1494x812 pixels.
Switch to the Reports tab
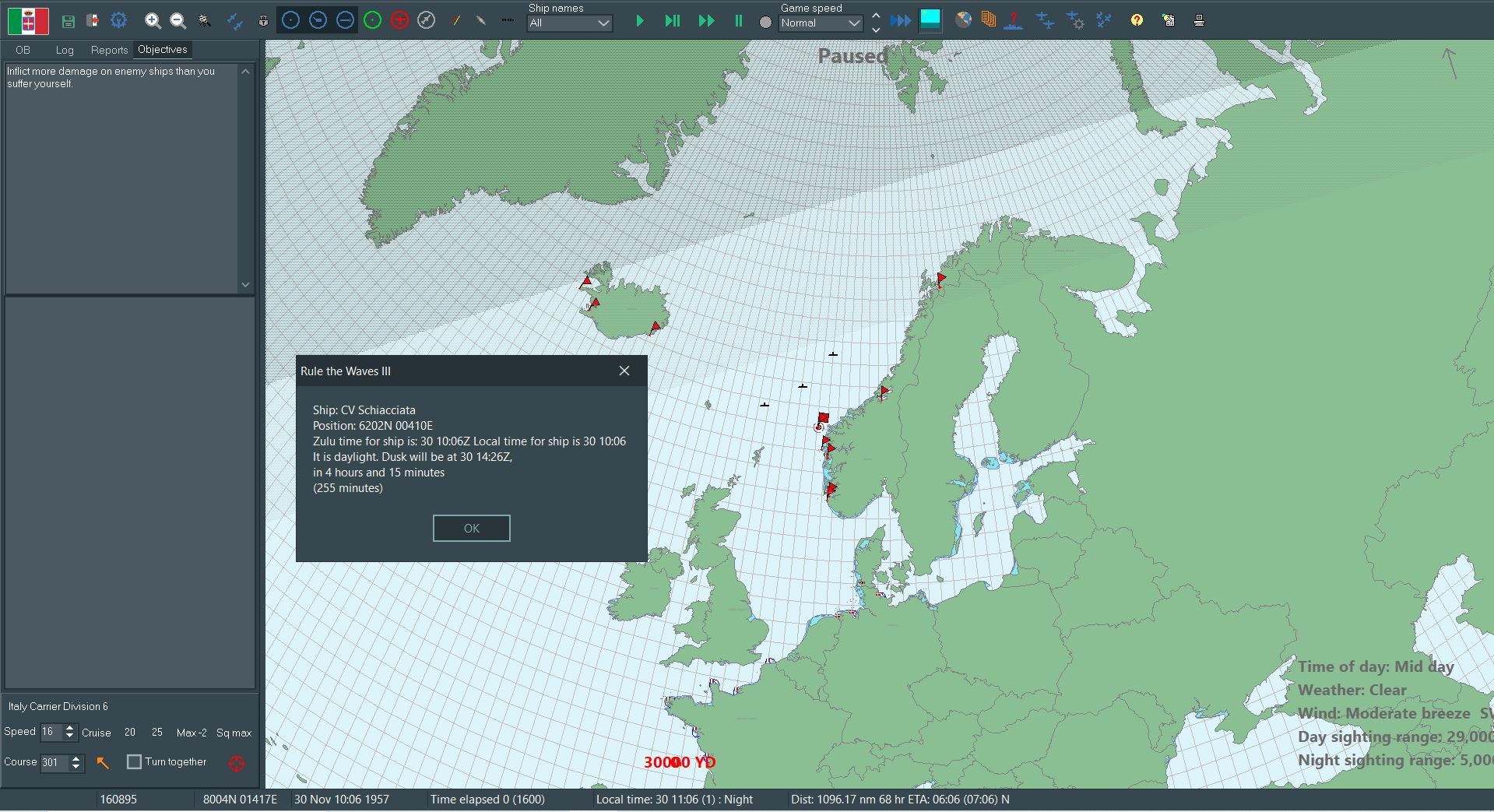109,50
